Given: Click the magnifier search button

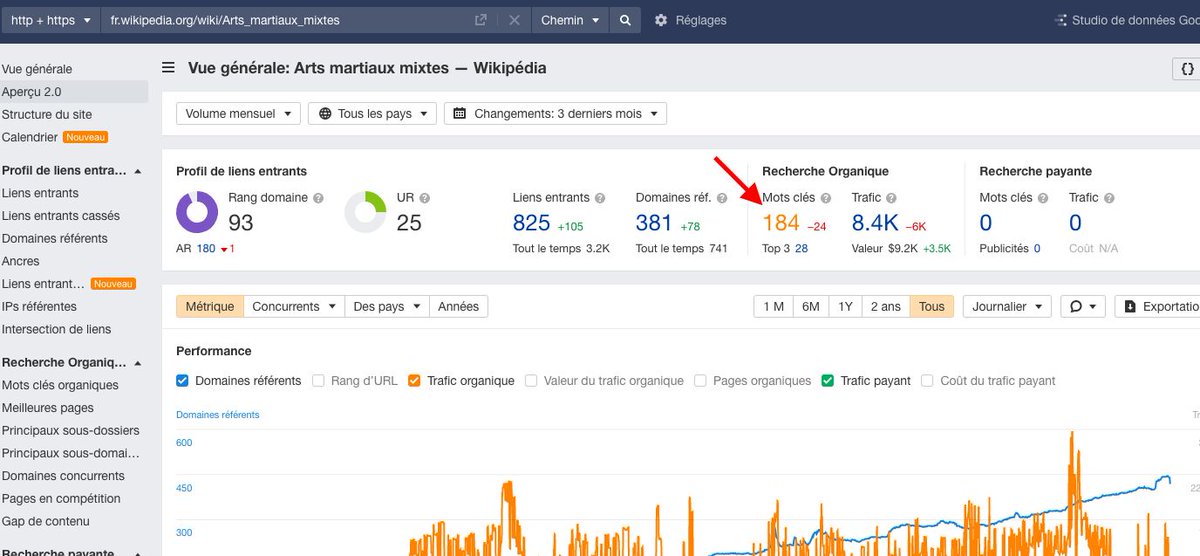Looking at the screenshot, I should (625, 20).
